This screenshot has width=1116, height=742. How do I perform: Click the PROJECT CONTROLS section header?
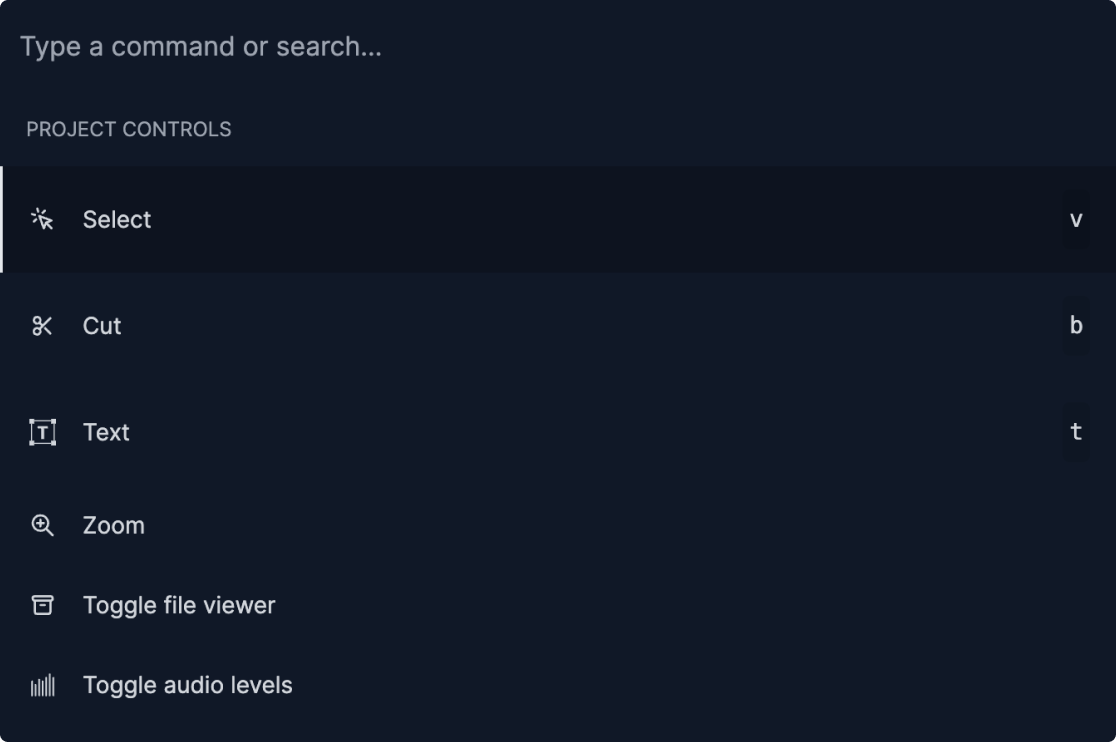tap(129, 129)
